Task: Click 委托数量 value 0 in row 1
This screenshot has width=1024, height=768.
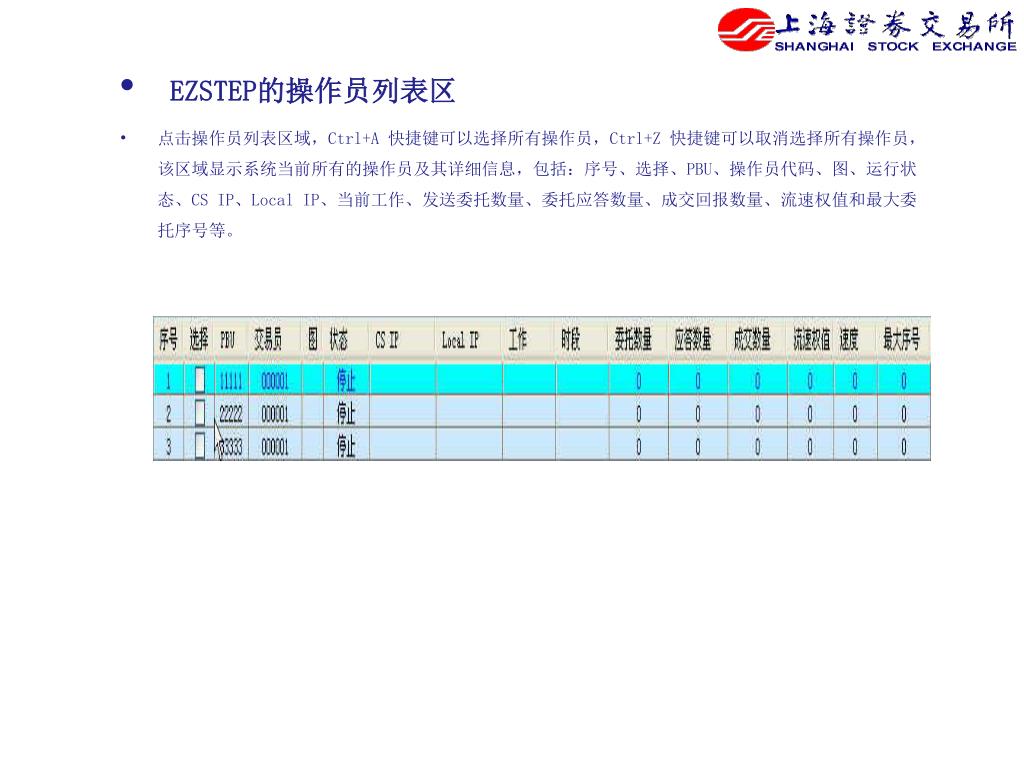Action: tap(638, 381)
